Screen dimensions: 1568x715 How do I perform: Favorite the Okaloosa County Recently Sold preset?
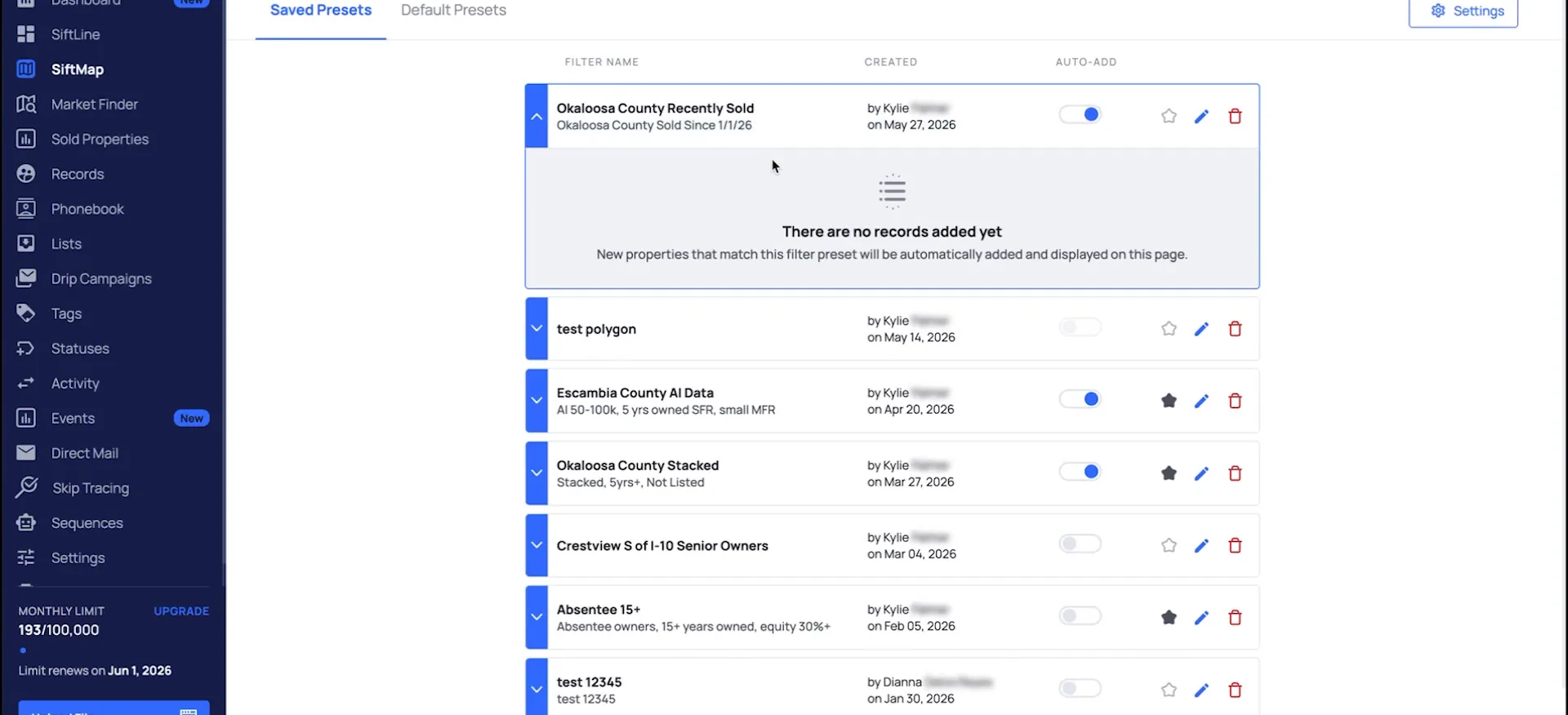point(1169,116)
